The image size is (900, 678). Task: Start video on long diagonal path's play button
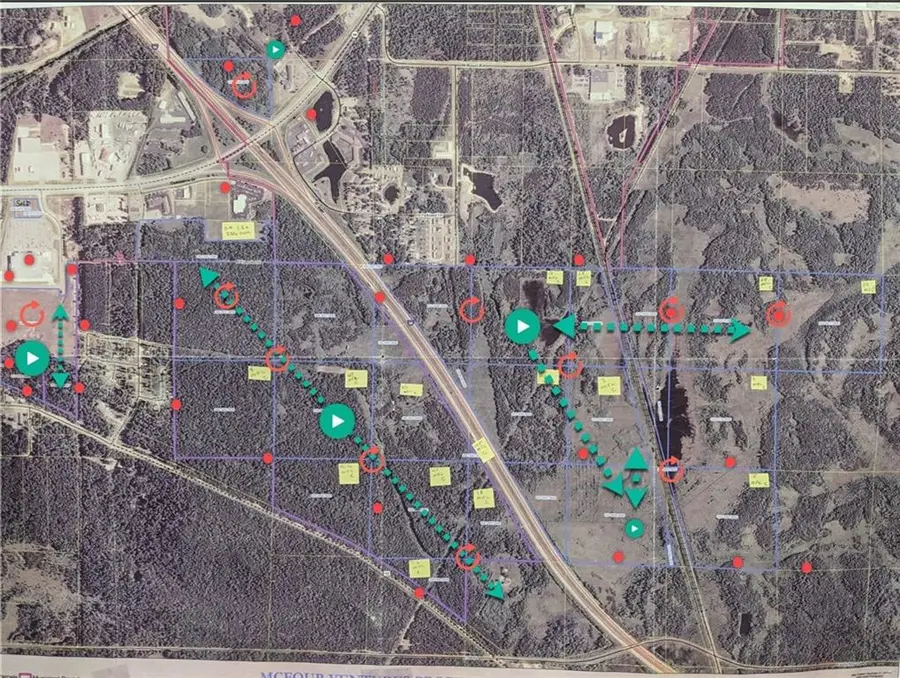click(337, 421)
